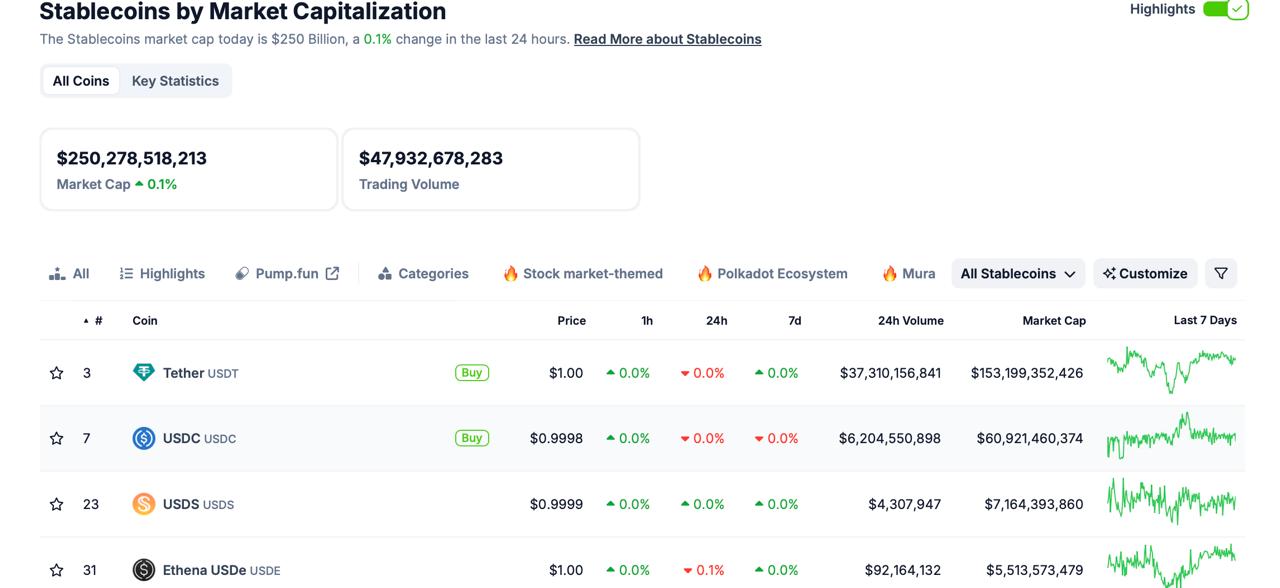This screenshot has width=1280, height=588.
Task: Sort by the 1h column header
Action: click(647, 321)
